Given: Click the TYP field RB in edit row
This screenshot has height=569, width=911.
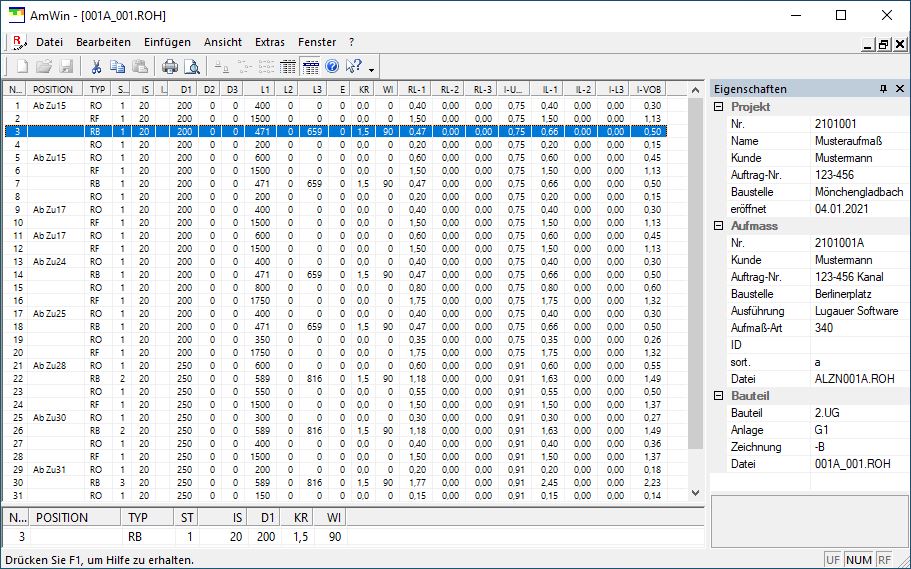Looking at the screenshot, I should [x=135, y=536].
